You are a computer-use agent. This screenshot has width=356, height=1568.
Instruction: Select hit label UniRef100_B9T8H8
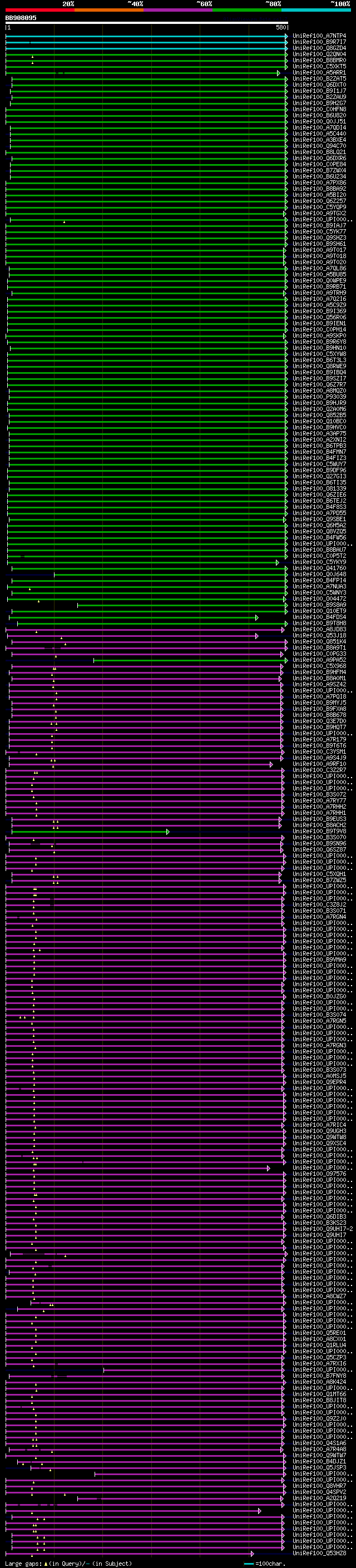[x=319, y=624]
